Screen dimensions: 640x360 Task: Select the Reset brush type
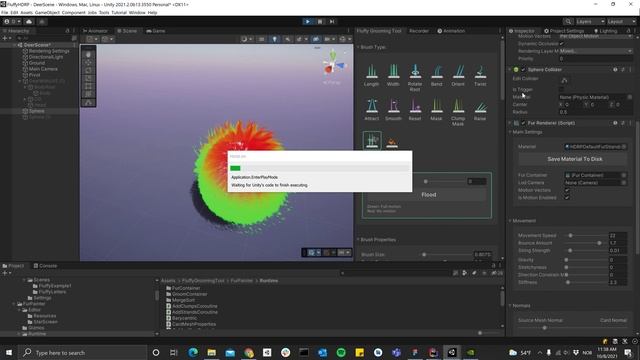(x=415, y=109)
